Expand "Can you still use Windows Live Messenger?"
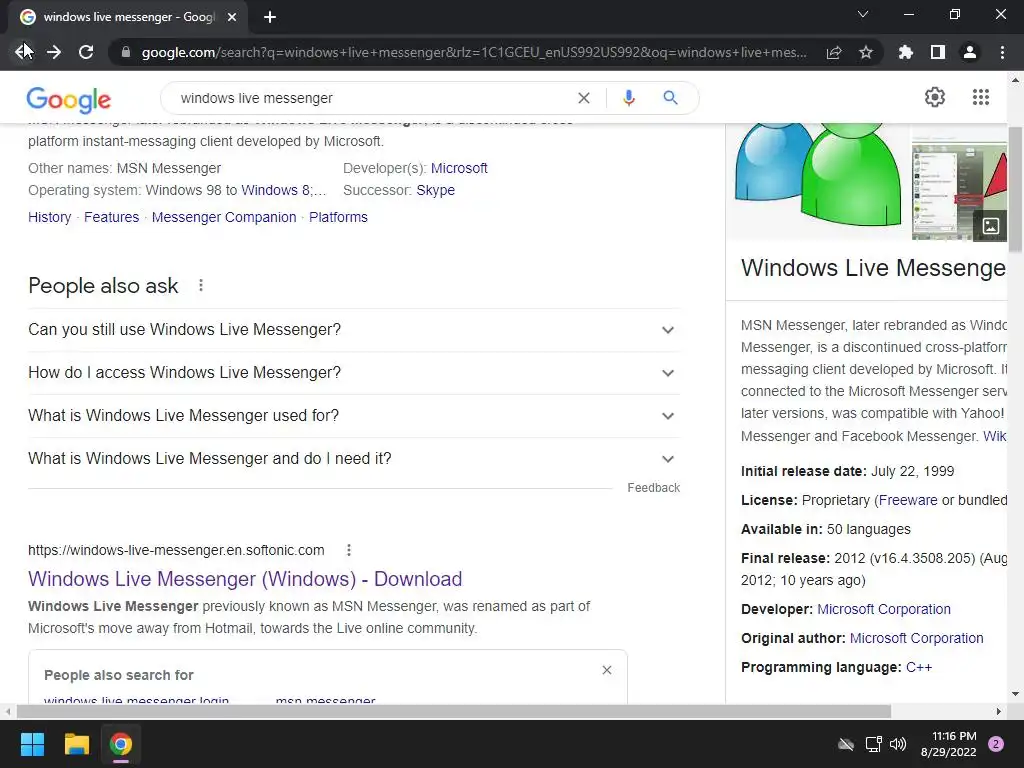This screenshot has height=768, width=1024. click(x=354, y=330)
